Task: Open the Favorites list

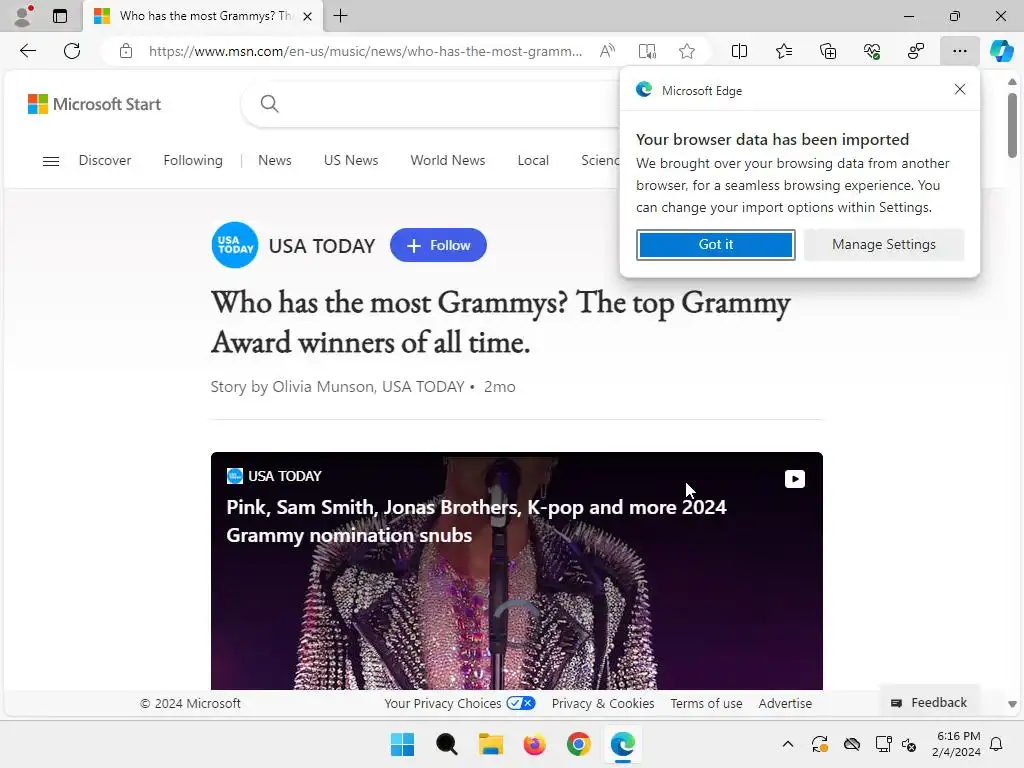Action: click(784, 51)
